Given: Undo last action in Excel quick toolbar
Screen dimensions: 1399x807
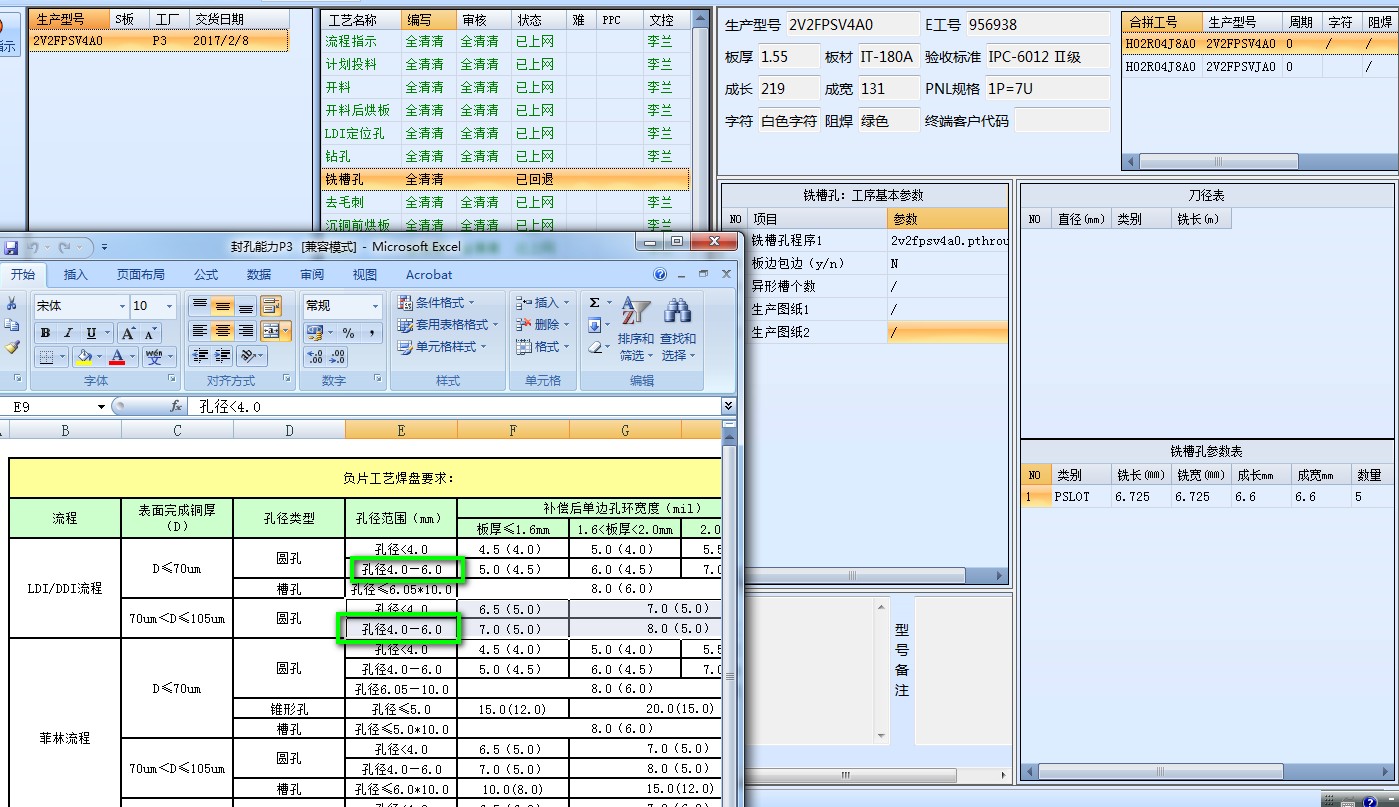Looking at the screenshot, I should [33, 247].
